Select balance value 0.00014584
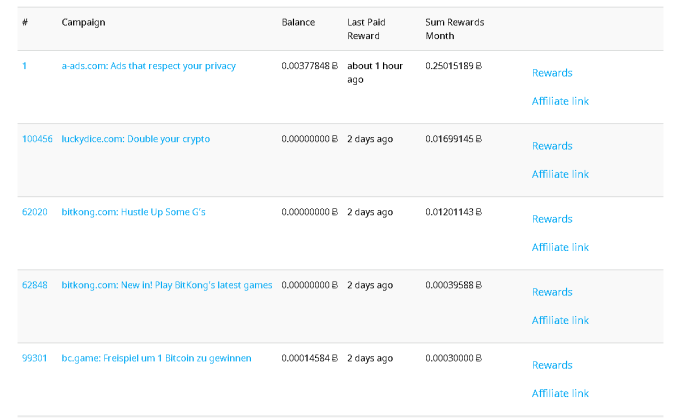 click(x=309, y=358)
